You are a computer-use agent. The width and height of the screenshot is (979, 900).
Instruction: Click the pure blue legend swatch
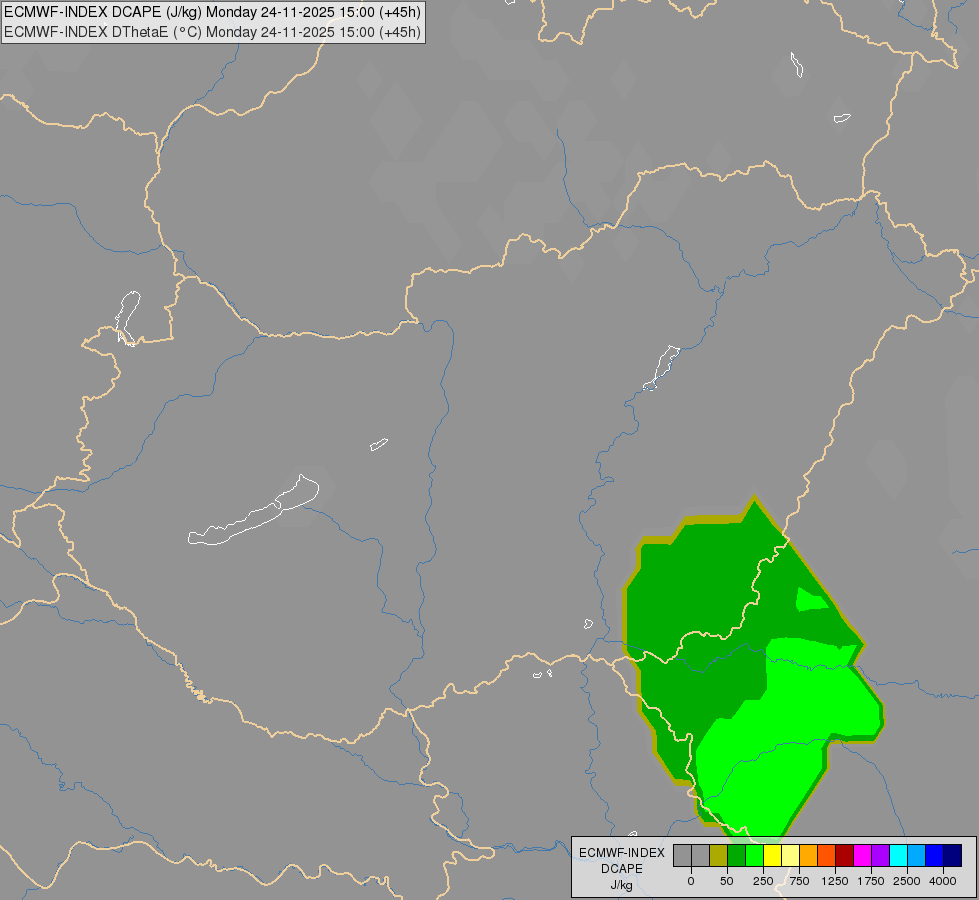[935, 856]
